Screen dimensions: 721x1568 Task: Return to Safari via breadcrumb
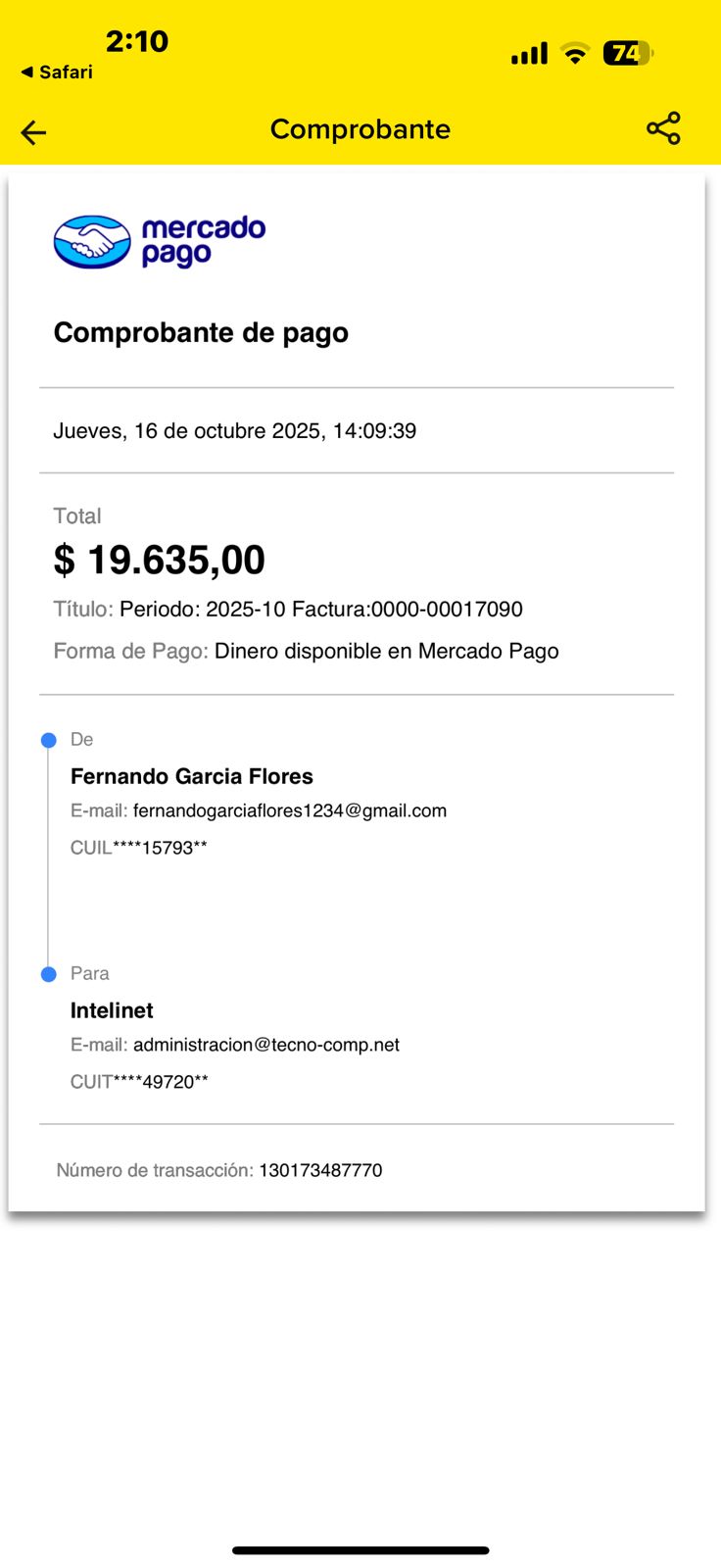pyautogui.click(x=57, y=73)
